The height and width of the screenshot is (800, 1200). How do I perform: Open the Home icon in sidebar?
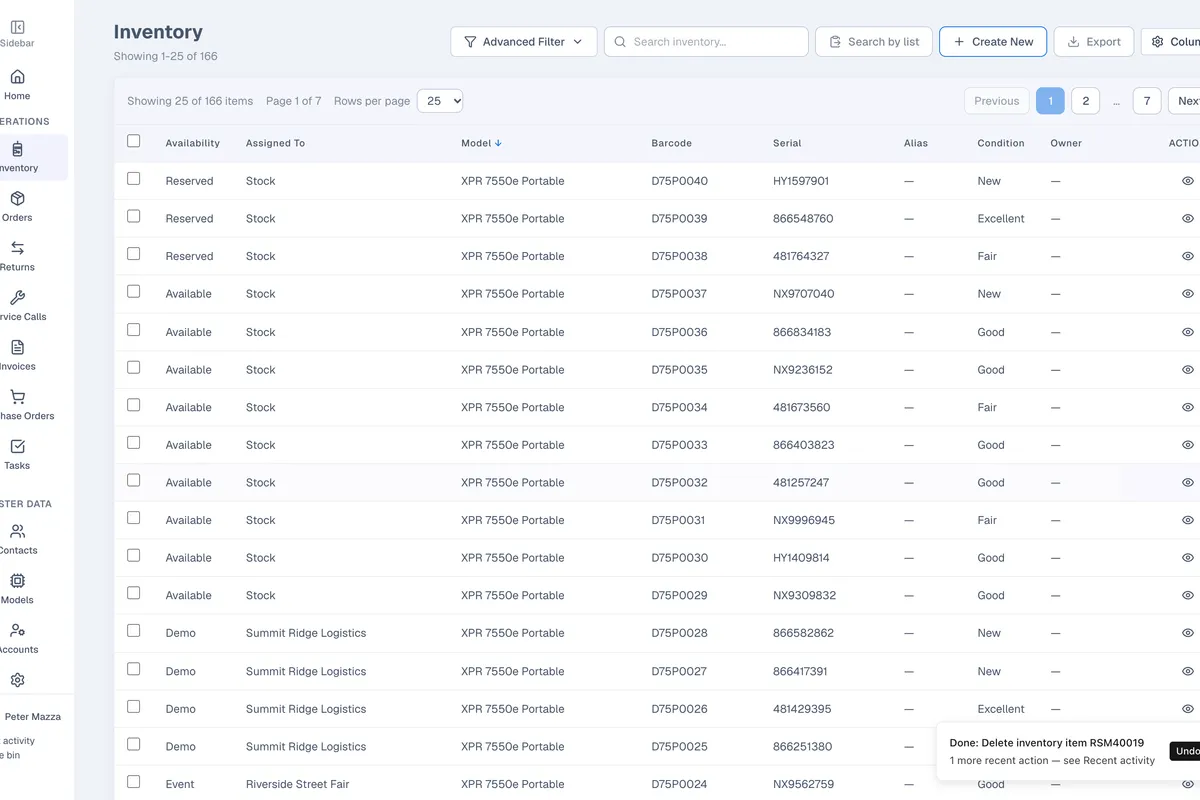pyautogui.click(x=17, y=77)
